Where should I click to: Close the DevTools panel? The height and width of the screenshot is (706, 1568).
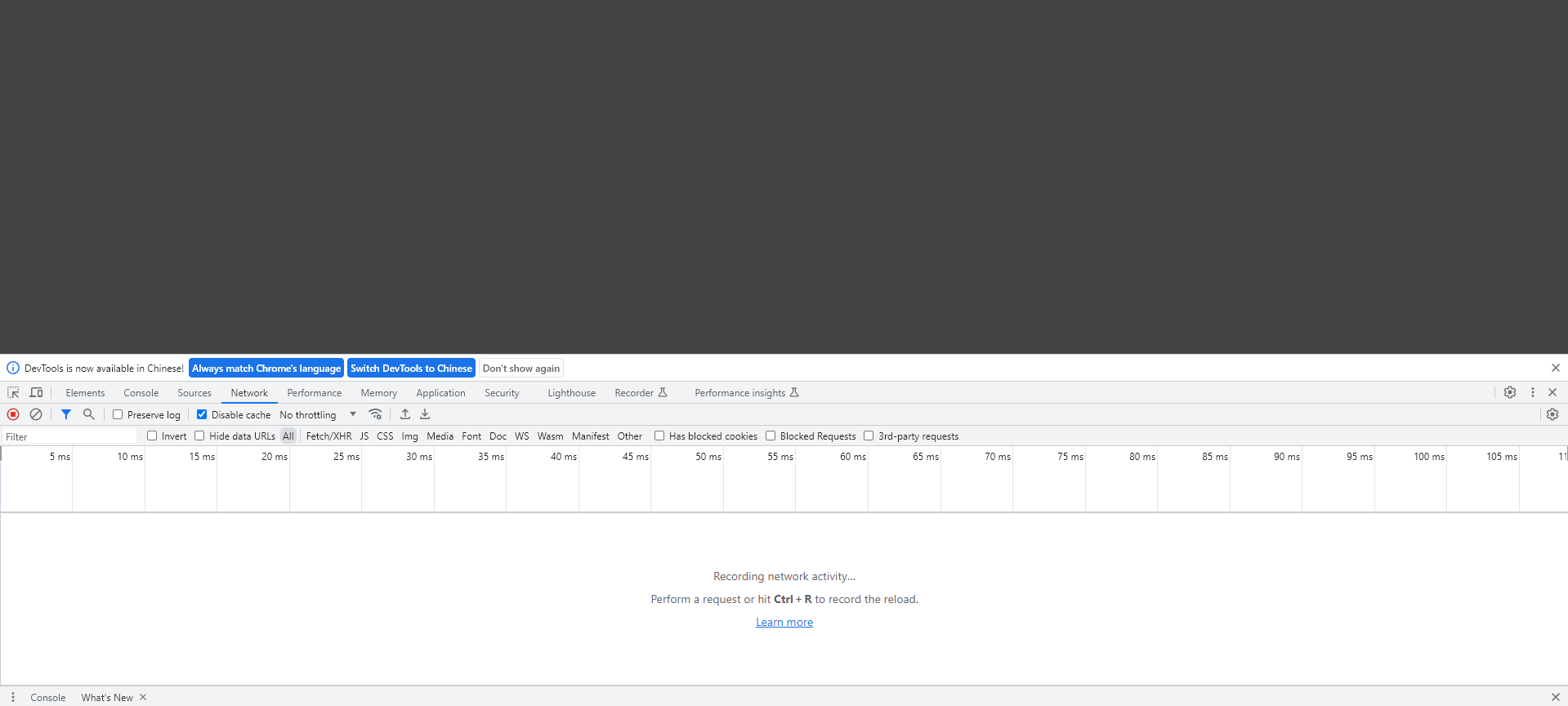pos(1552,393)
